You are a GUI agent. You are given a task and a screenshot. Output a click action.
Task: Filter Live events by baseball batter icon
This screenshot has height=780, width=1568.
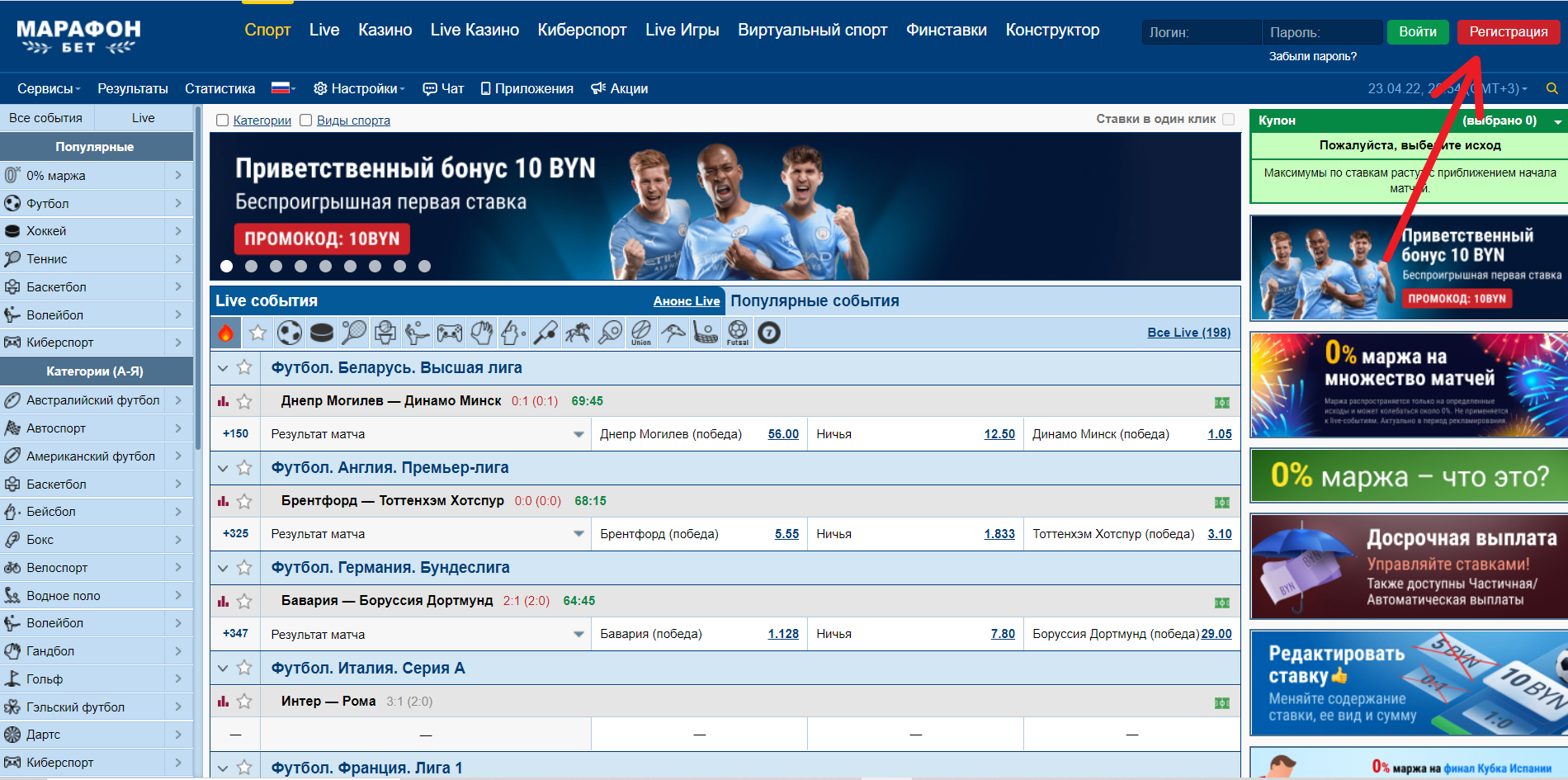(513, 333)
